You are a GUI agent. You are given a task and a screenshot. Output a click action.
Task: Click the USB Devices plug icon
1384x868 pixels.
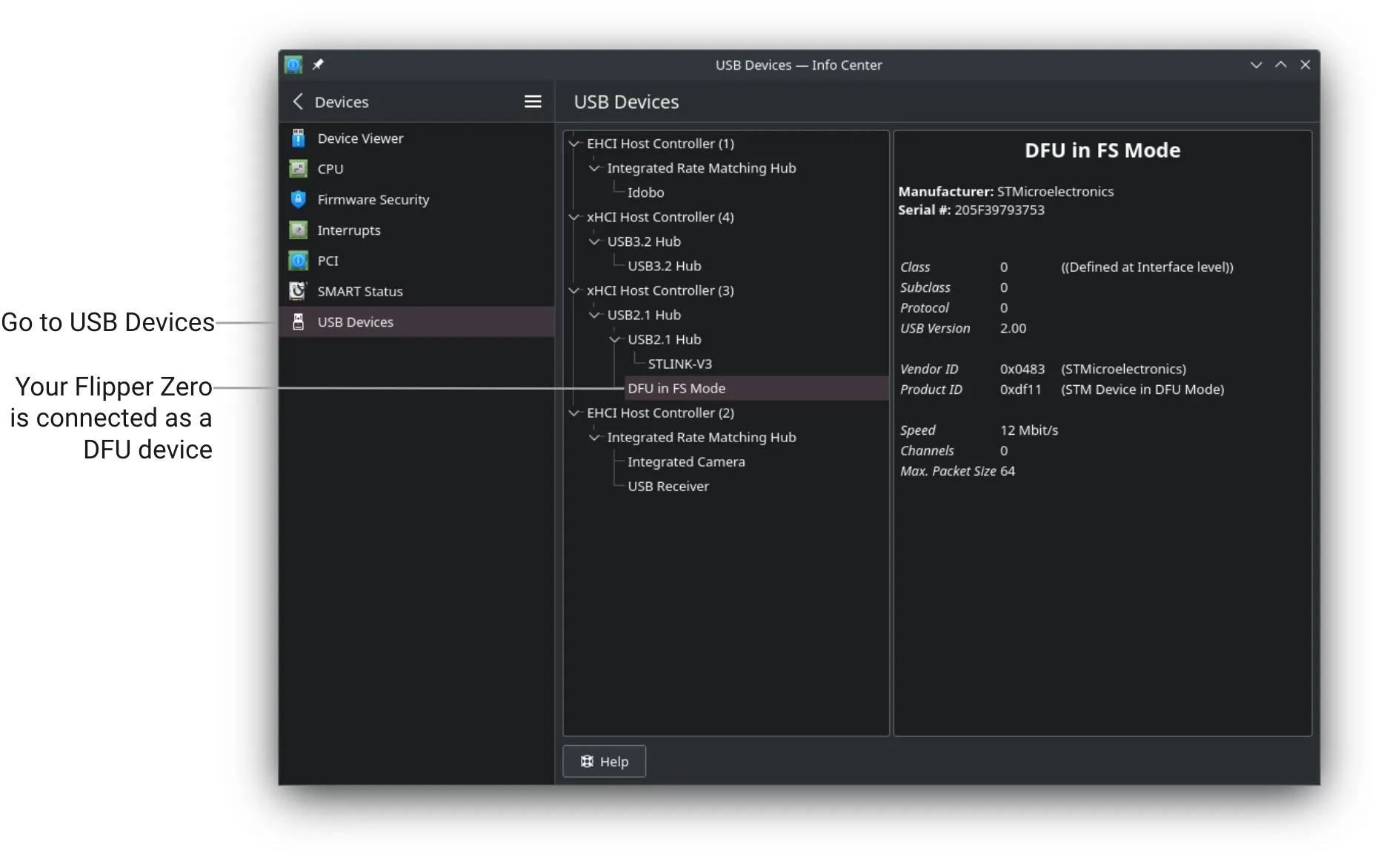point(298,322)
